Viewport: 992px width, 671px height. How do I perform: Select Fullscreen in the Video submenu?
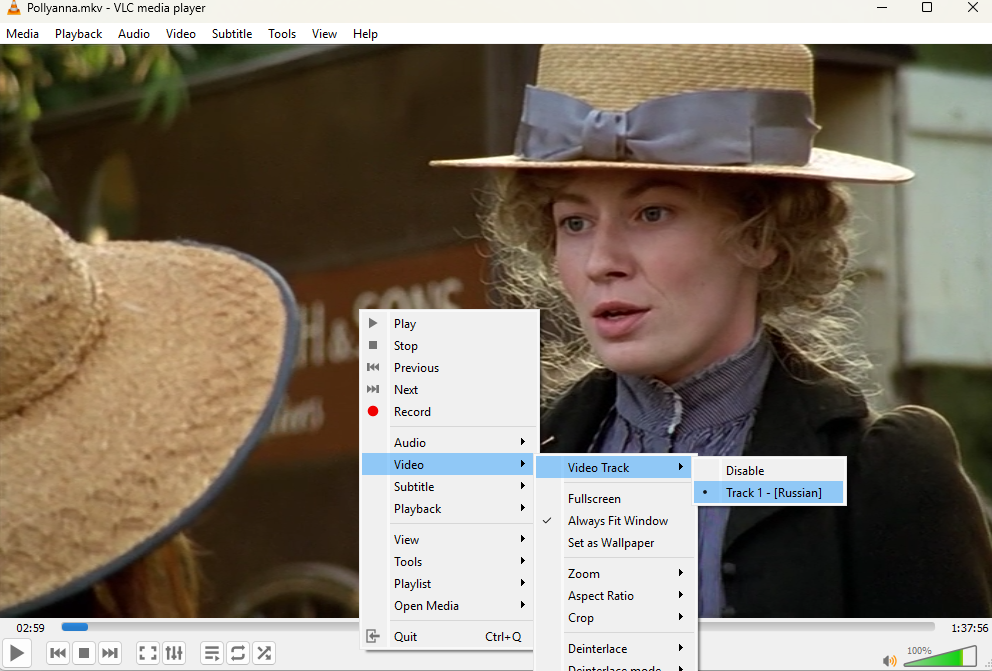click(614, 499)
